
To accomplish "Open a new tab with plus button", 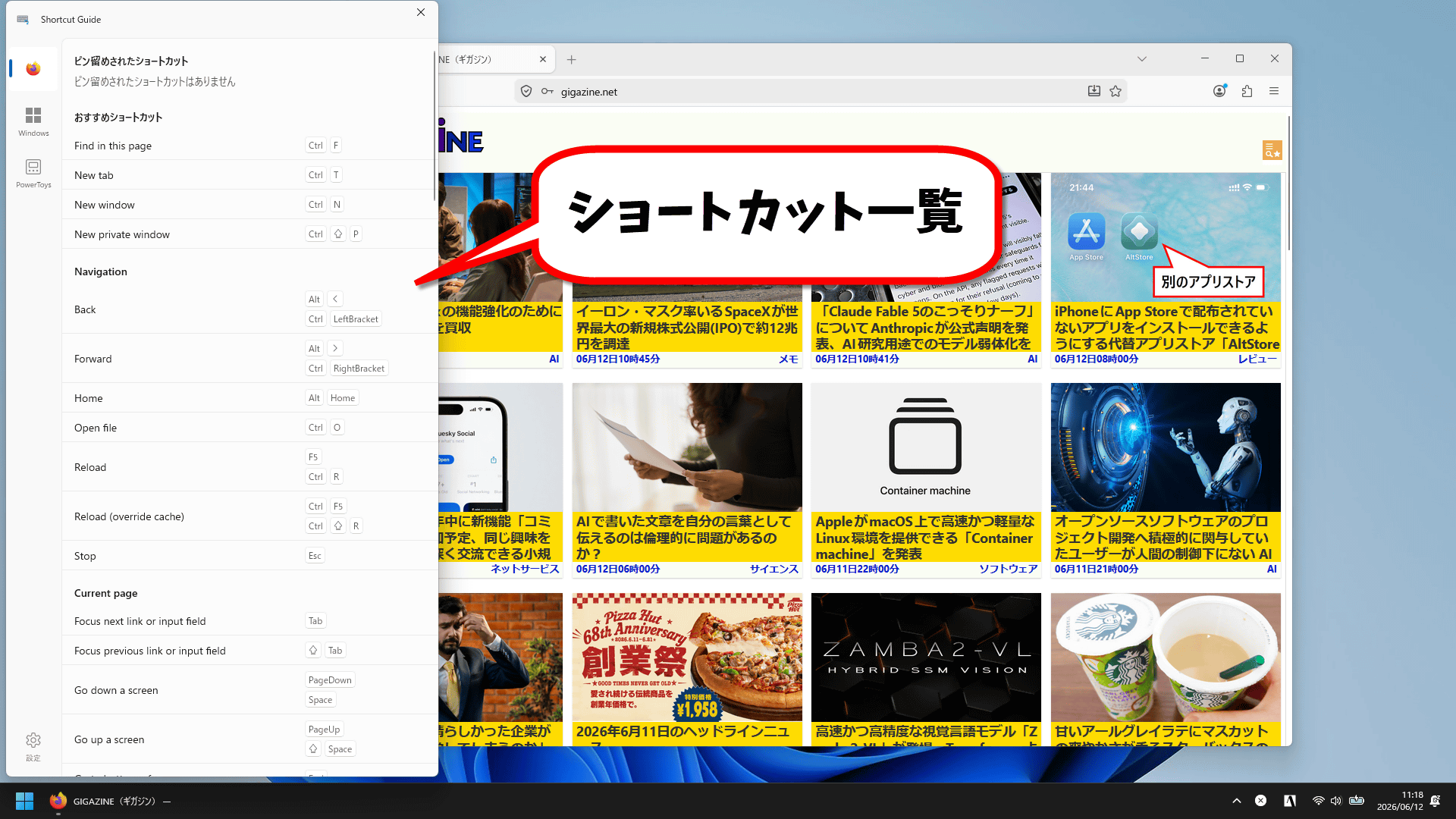I will click(x=572, y=59).
